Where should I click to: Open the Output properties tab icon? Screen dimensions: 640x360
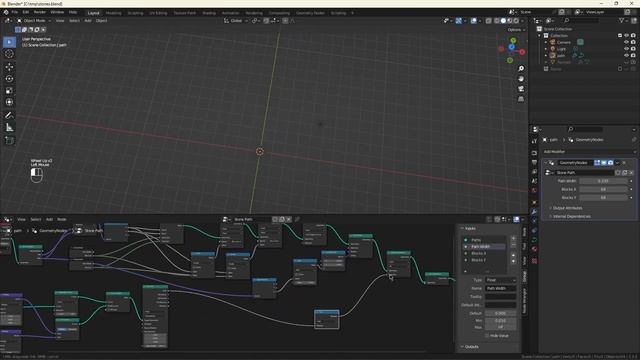(534, 162)
